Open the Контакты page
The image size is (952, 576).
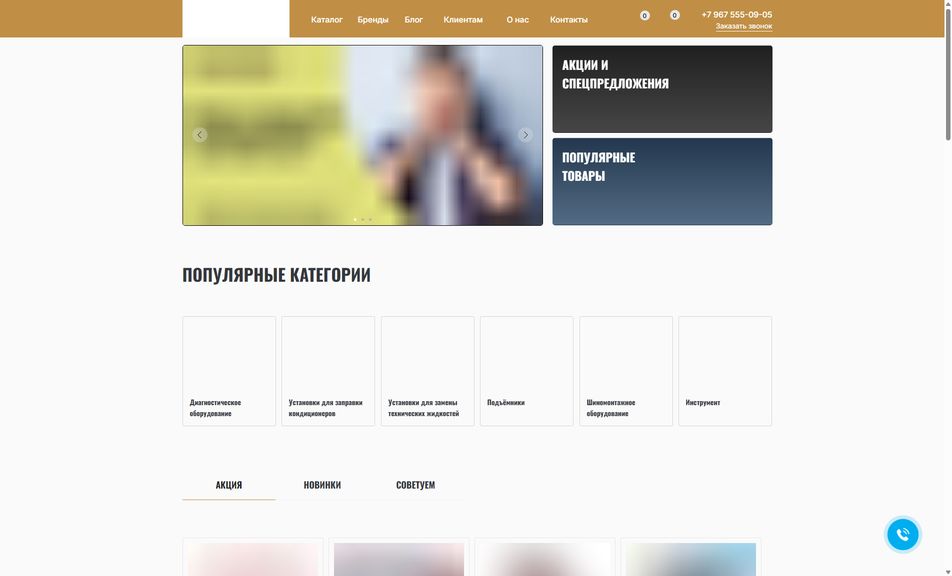click(x=569, y=19)
